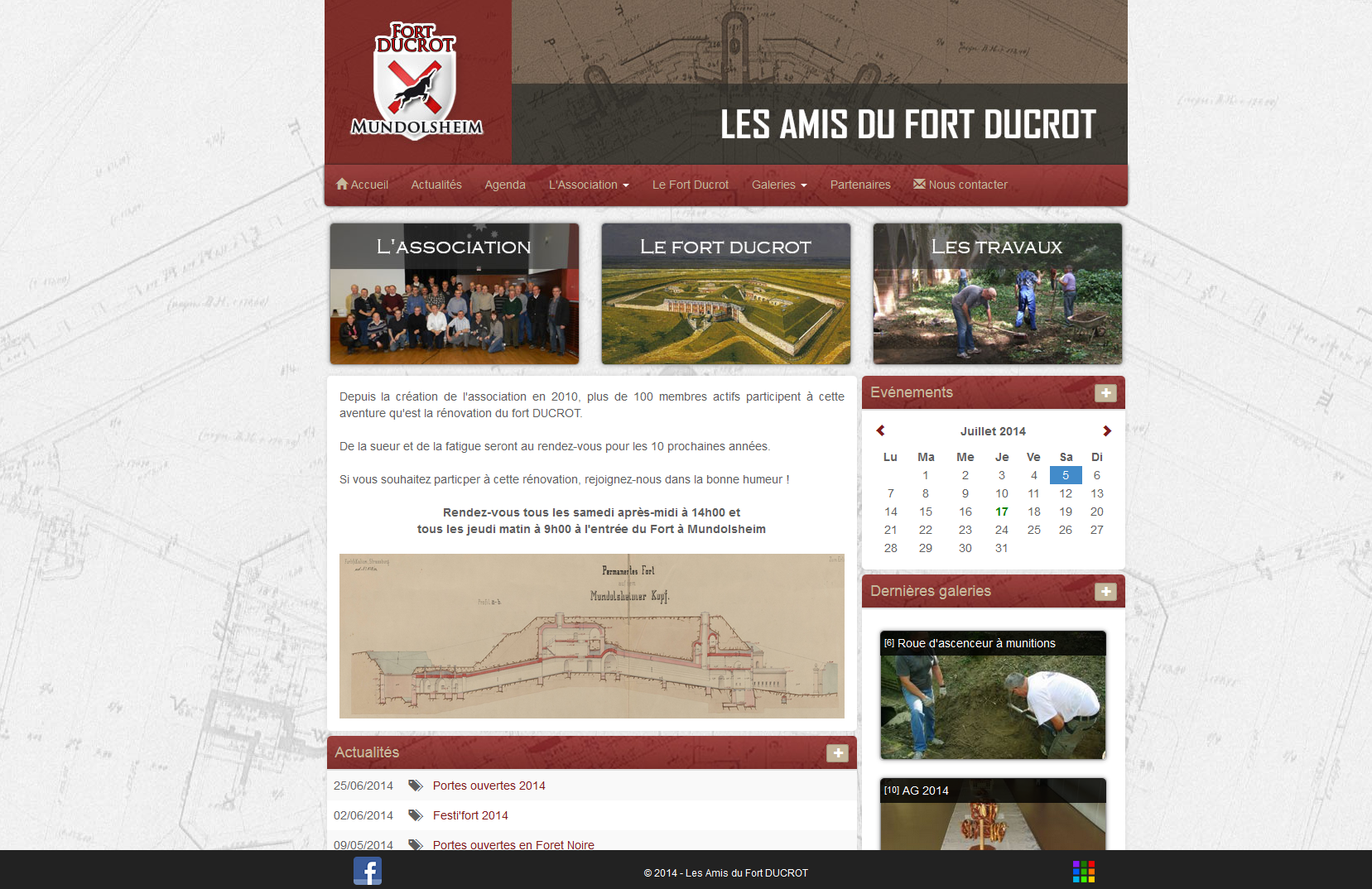Select highlighted day 5 in calendar
Image resolution: width=1372 pixels, height=889 pixels.
1066,475
